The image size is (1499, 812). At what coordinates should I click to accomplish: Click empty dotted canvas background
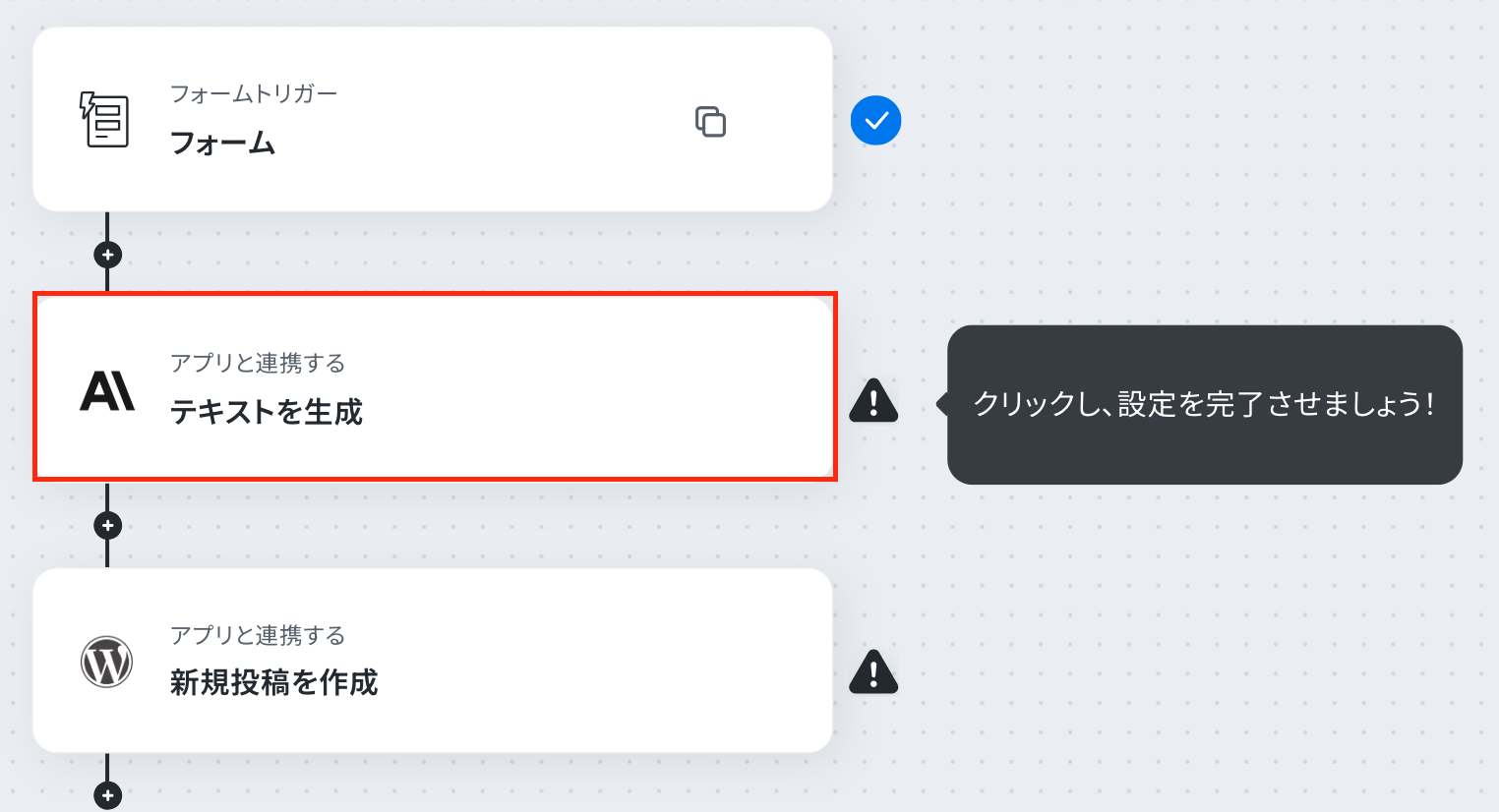click(1180, 177)
